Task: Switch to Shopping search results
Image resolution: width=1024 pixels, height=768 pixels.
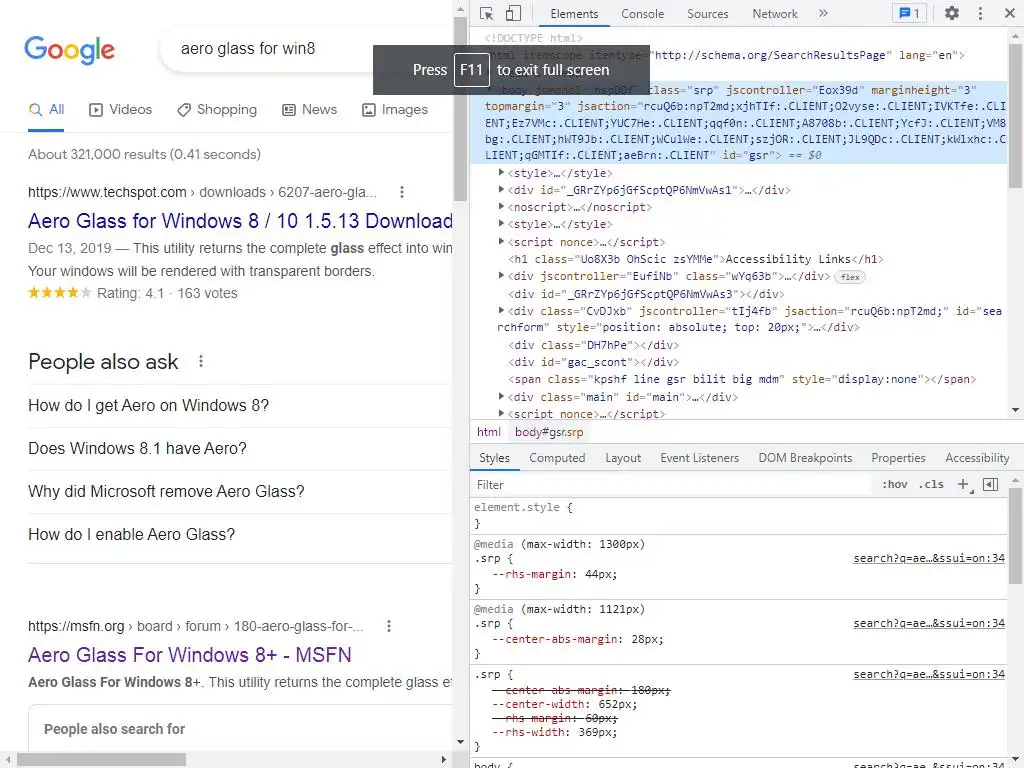Action: (x=217, y=110)
